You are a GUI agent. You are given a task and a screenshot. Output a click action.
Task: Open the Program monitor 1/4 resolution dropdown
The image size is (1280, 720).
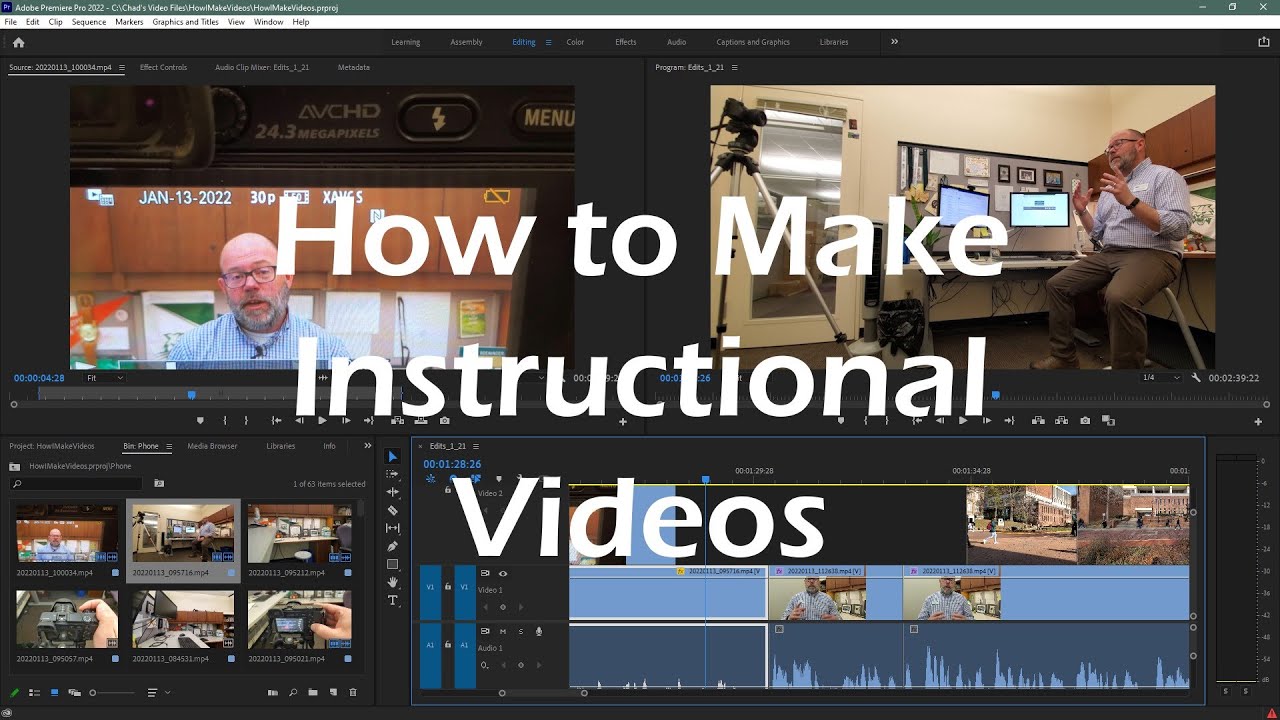point(1154,378)
